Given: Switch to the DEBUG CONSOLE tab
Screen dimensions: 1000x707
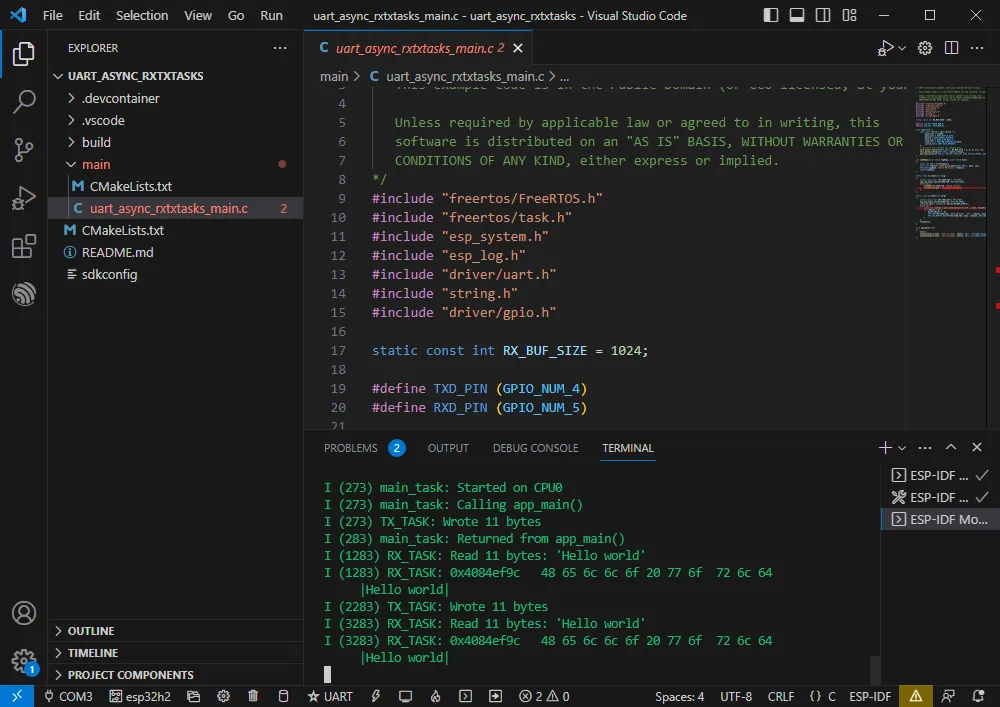Looking at the screenshot, I should click(535, 448).
